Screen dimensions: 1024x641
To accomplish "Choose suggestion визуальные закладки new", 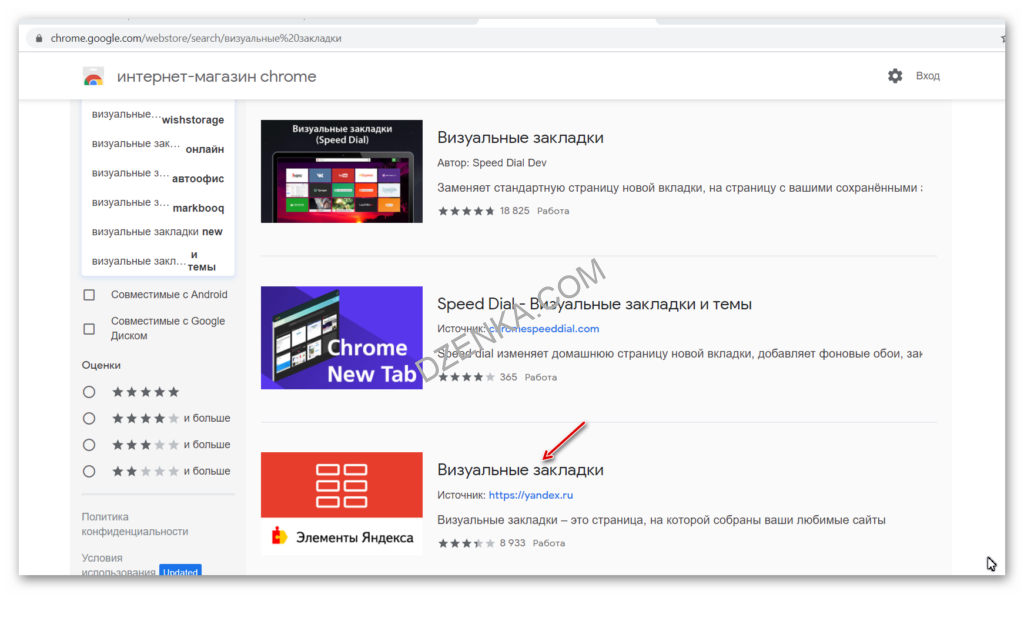I will (157, 232).
